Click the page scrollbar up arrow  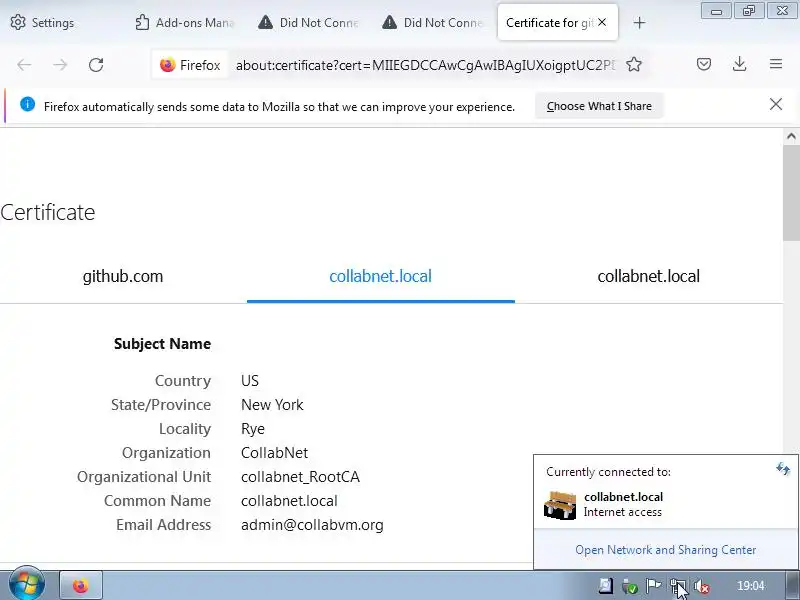point(791,136)
